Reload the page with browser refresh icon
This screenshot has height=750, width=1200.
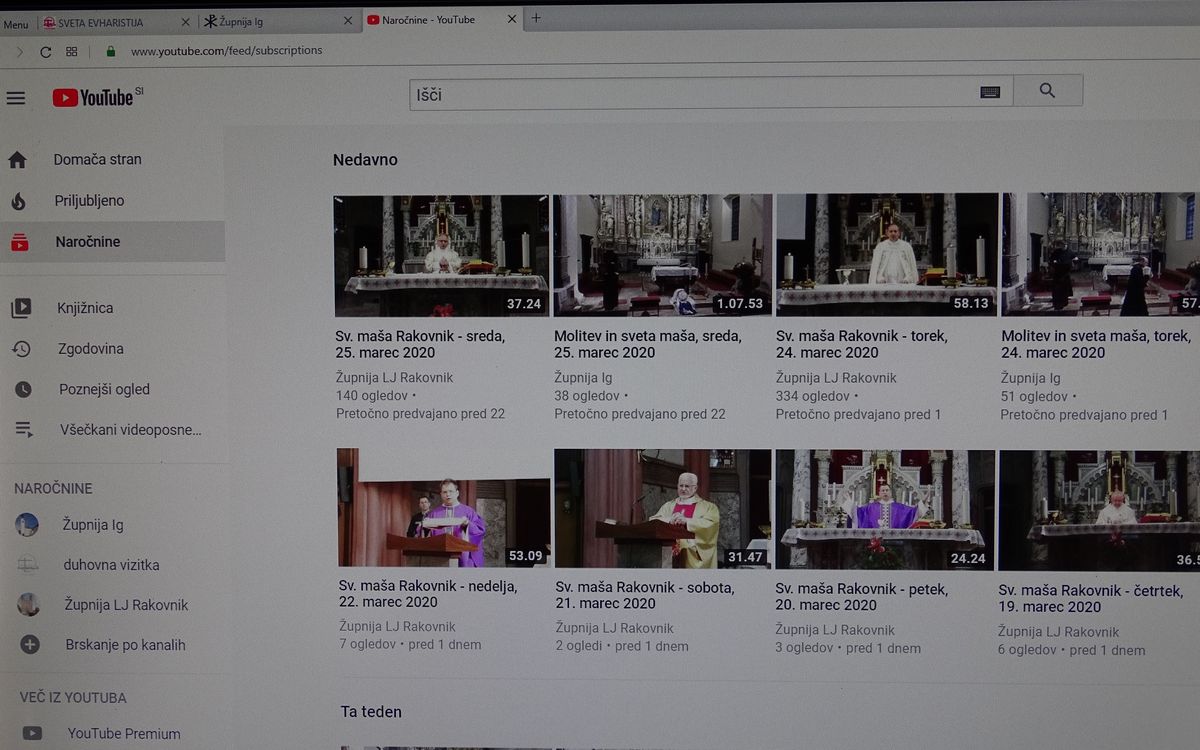click(45, 51)
